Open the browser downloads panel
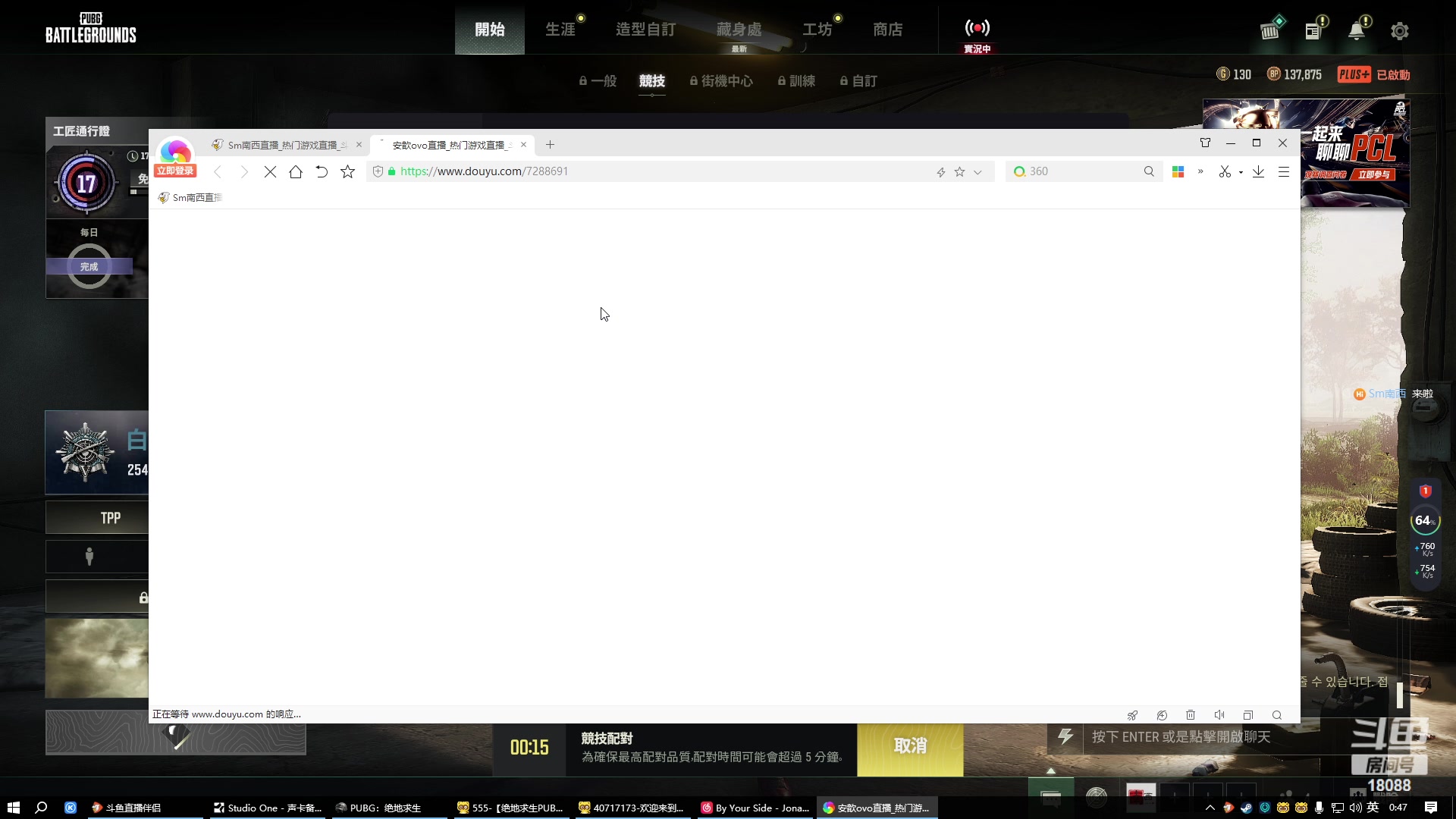The width and height of the screenshot is (1456, 819). pos(1258,172)
